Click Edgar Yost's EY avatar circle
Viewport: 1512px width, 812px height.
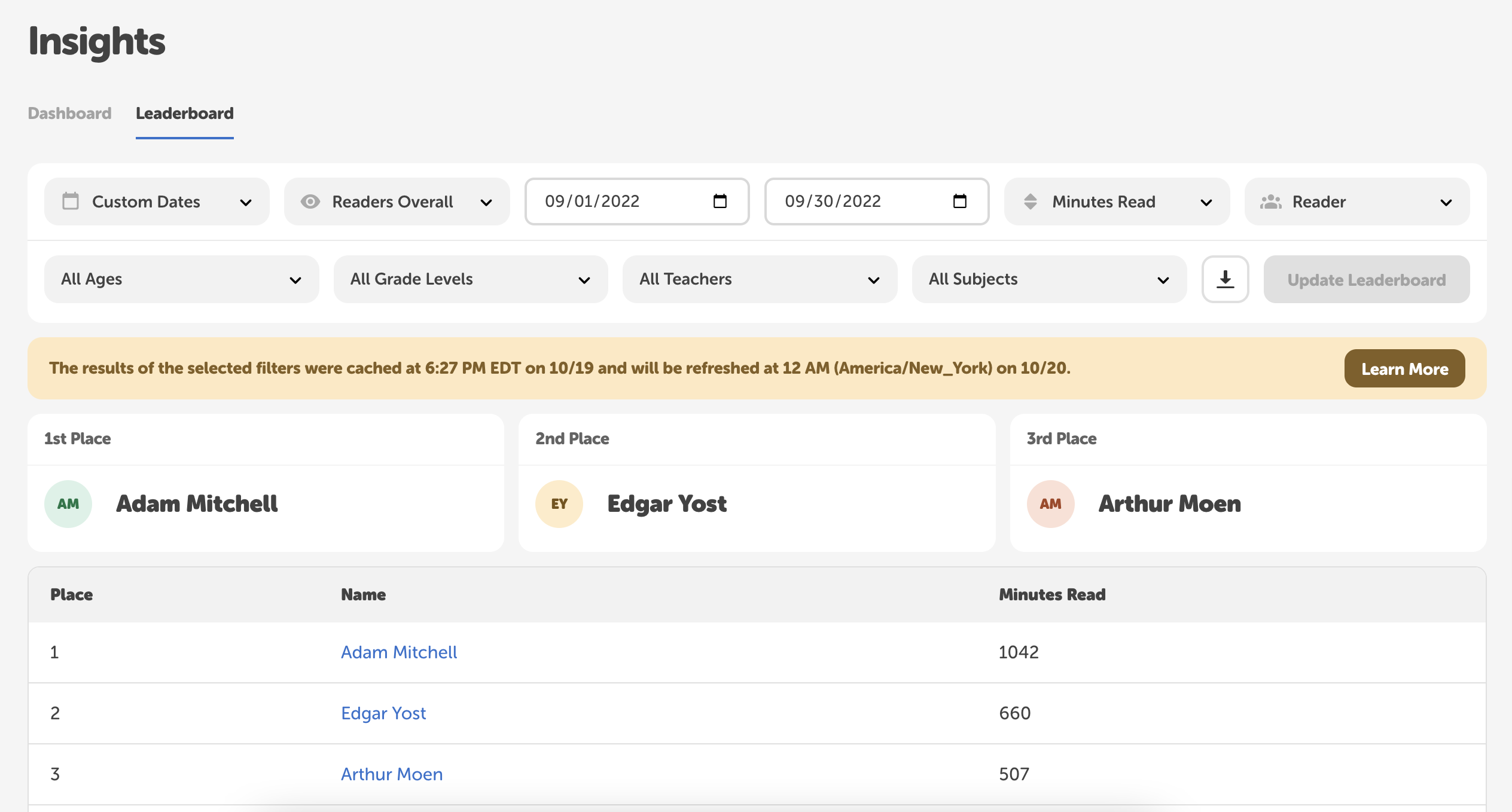point(559,503)
